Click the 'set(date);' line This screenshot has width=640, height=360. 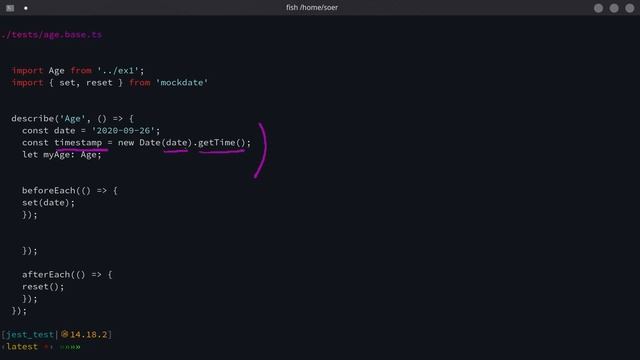click(x=49, y=202)
